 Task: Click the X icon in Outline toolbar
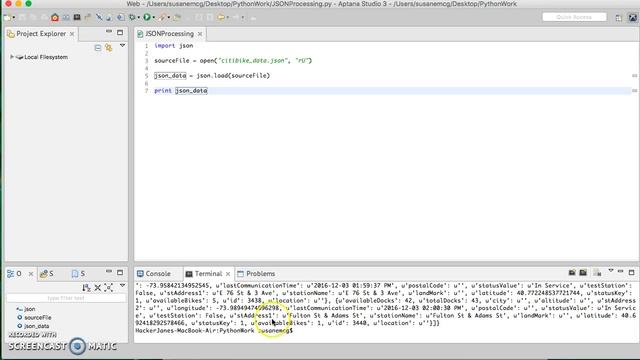point(98,288)
